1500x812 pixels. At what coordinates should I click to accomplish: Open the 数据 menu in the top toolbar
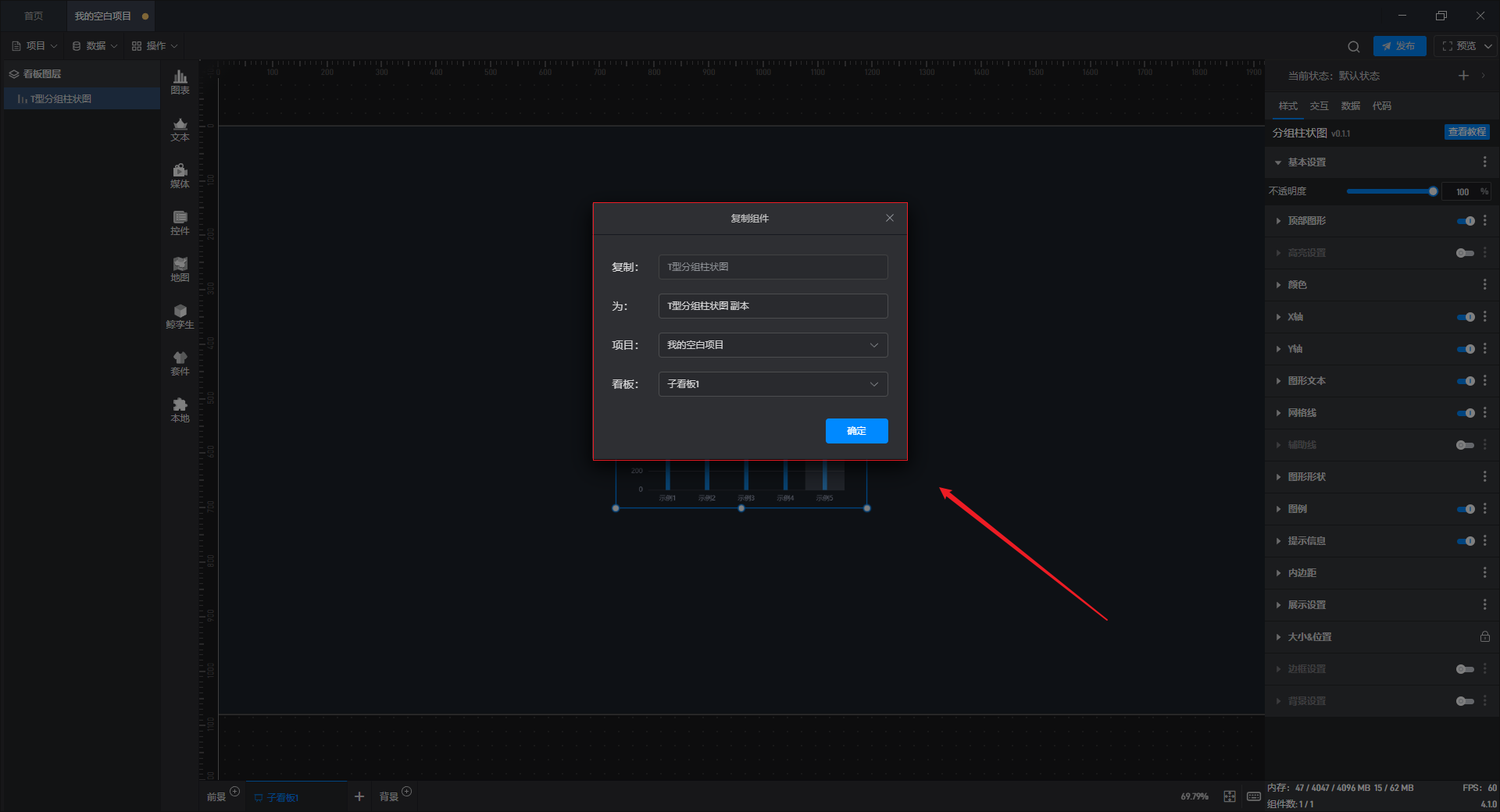(x=95, y=46)
